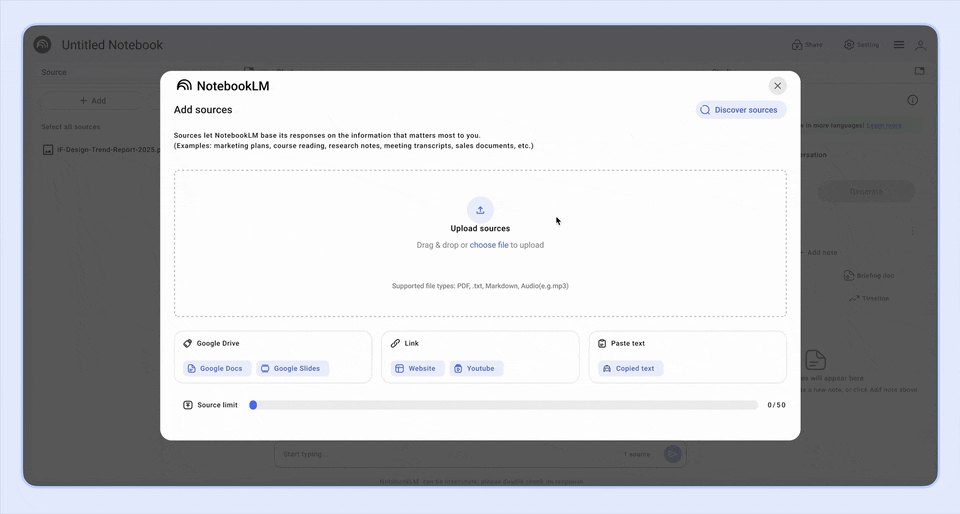Image resolution: width=960 pixels, height=514 pixels.
Task: Close the Add sources dialog
Action: coord(778,86)
